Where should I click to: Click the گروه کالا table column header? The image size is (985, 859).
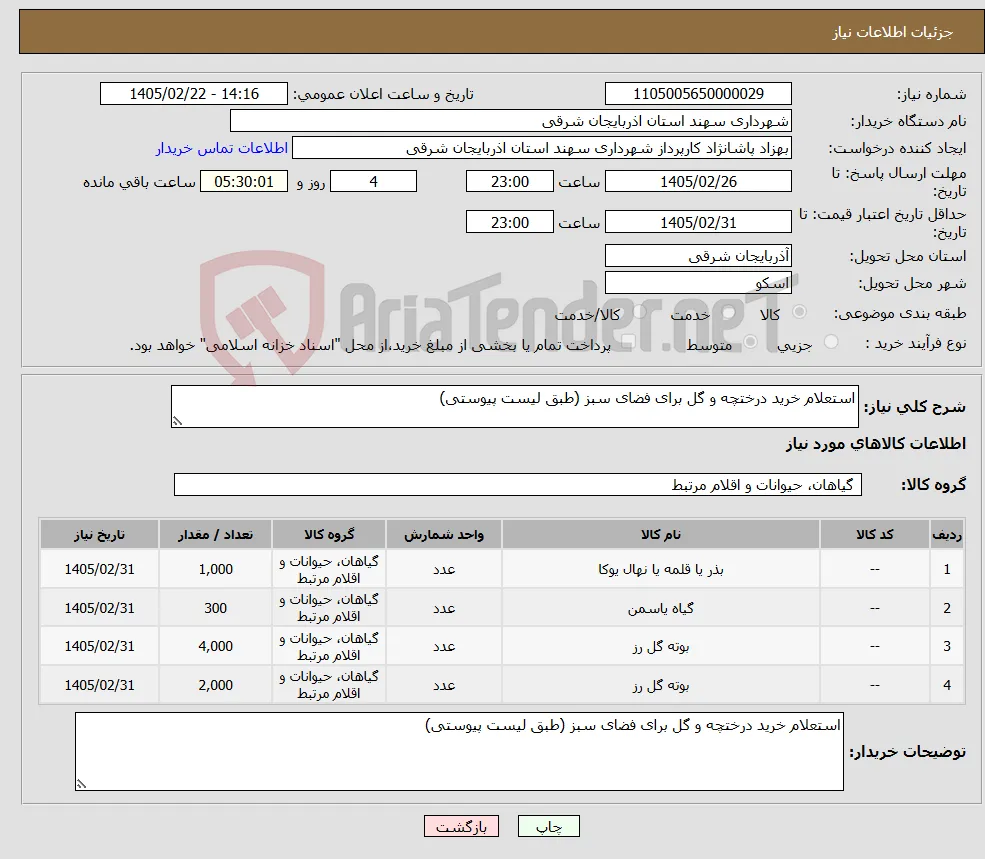(x=329, y=534)
